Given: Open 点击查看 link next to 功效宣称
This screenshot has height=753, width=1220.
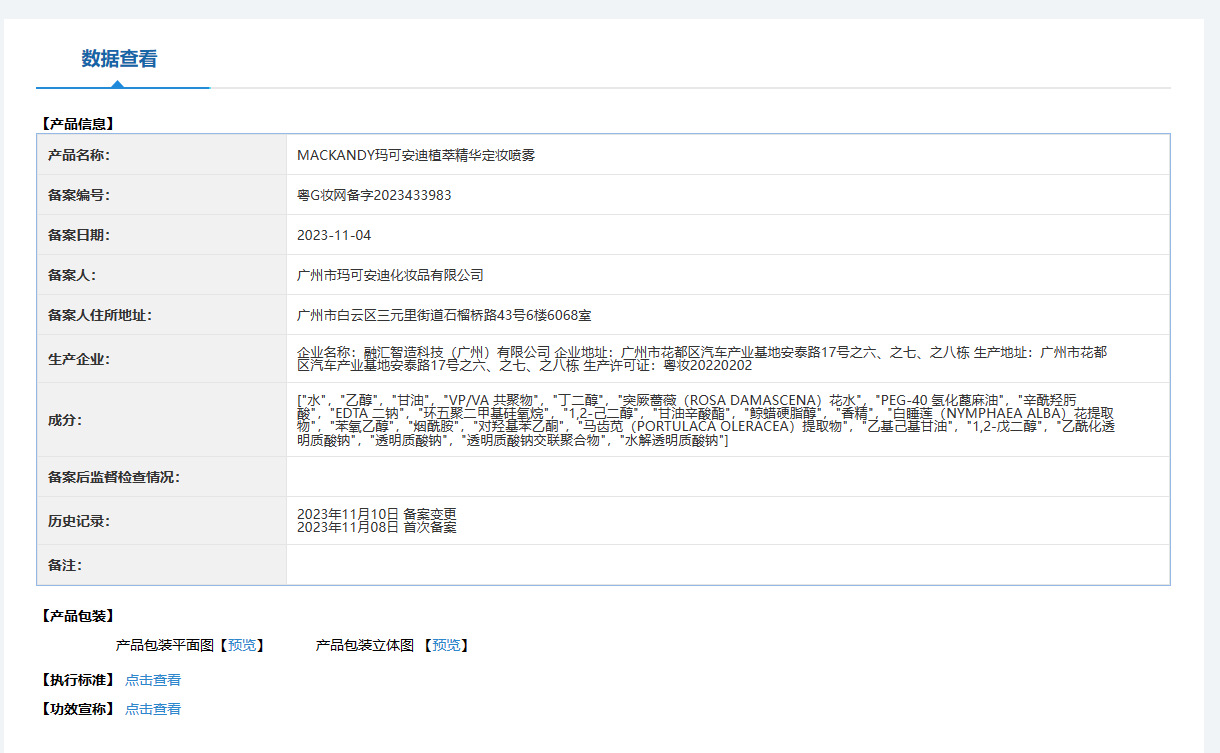Looking at the screenshot, I should tap(153, 709).
